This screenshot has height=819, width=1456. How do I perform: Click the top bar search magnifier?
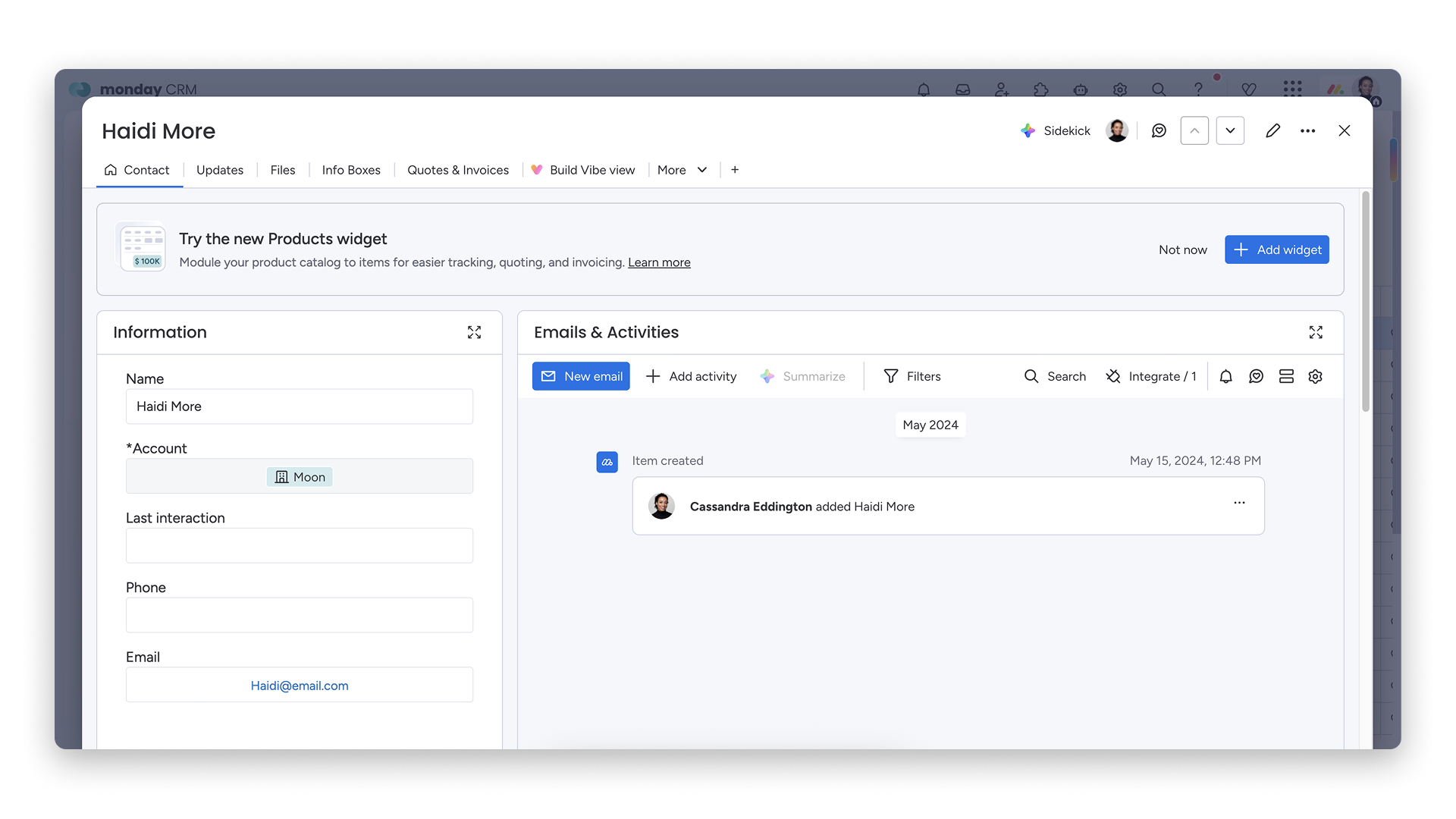coord(1159,89)
